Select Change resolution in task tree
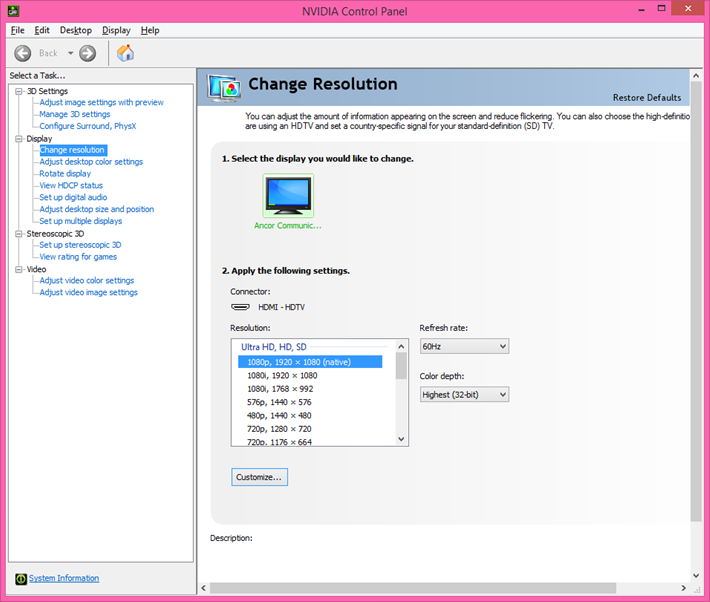Viewport: 710px width, 602px height. pos(72,150)
